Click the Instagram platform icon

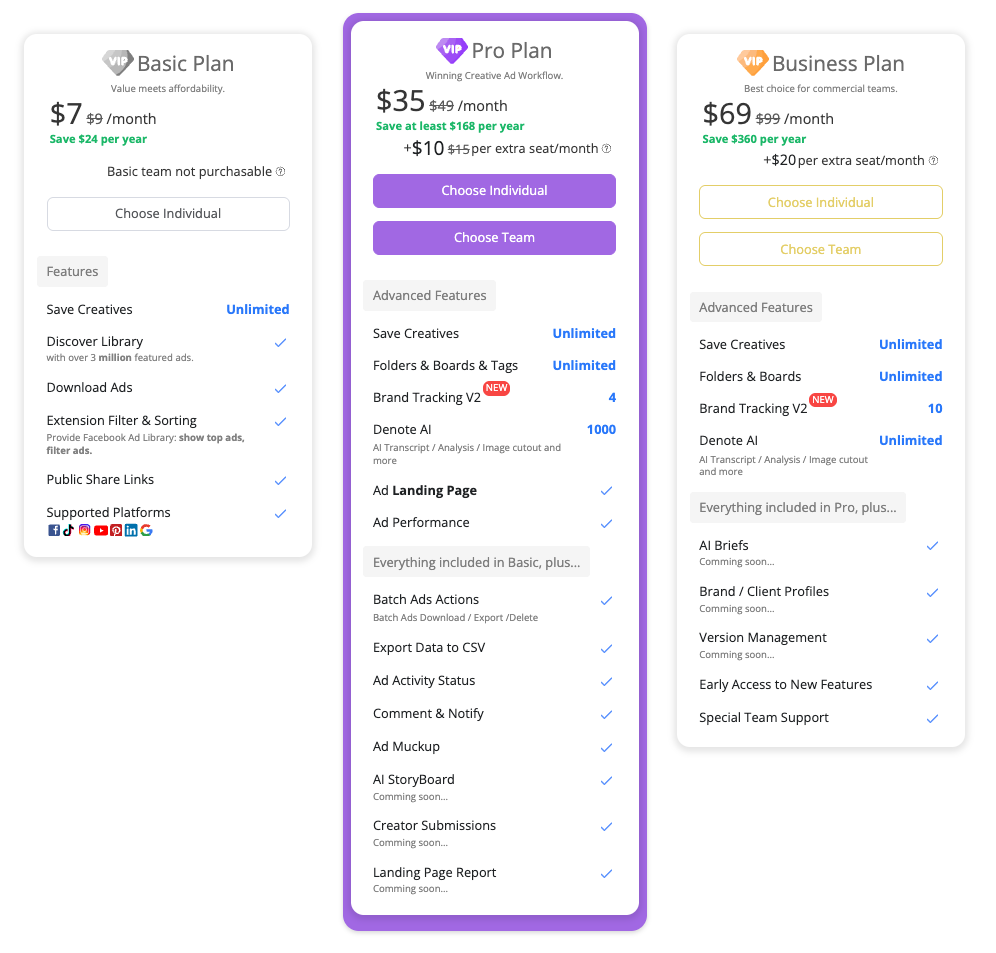point(85,530)
